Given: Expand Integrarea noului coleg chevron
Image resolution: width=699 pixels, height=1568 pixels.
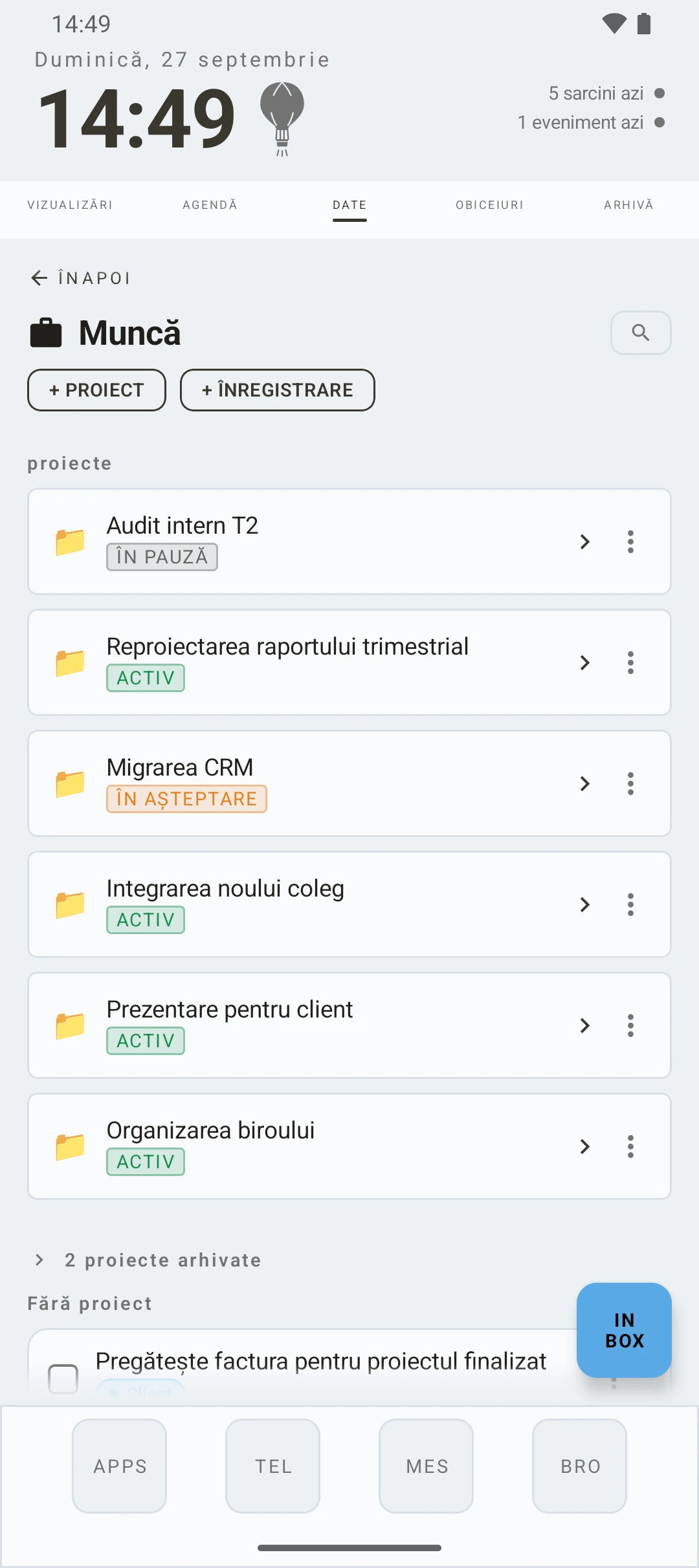Looking at the screenshot, I should [x=585, y=904].
